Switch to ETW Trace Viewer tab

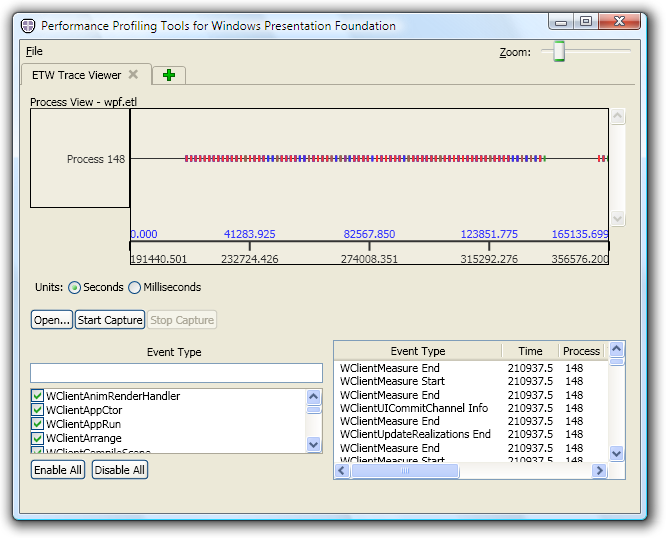click(76, 75)
